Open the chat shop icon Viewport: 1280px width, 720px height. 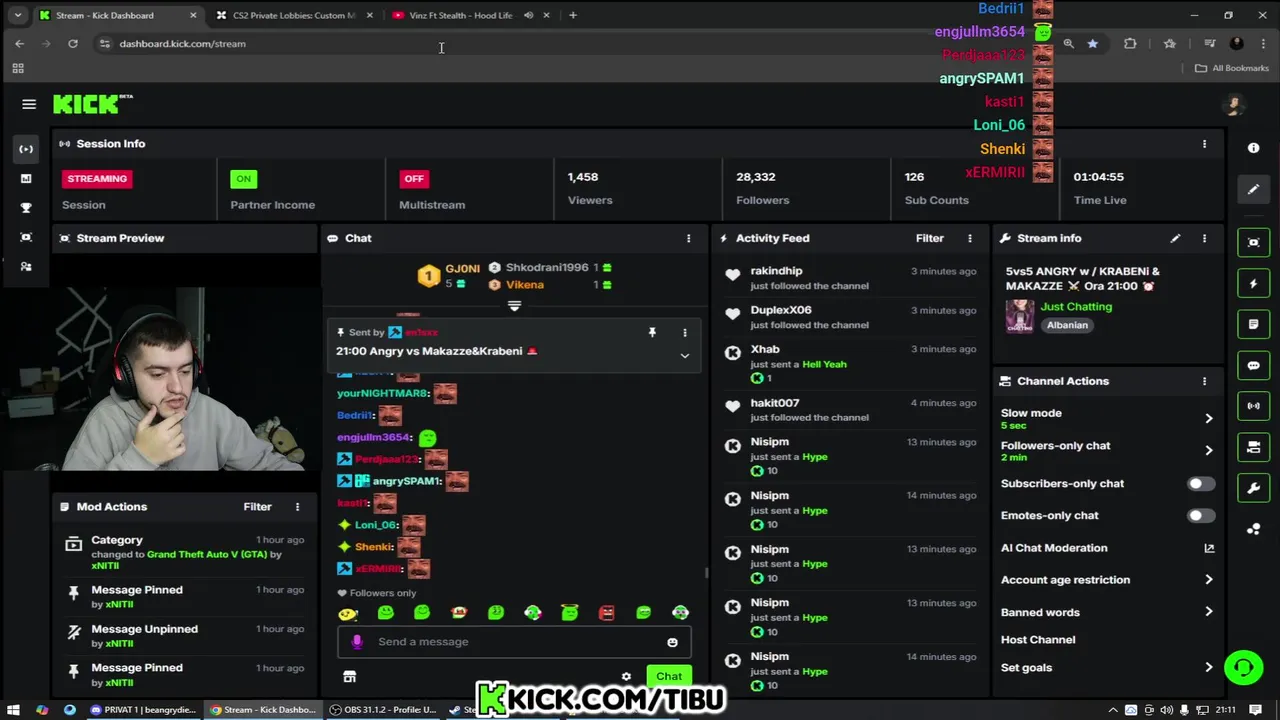(x=349, y=677)
